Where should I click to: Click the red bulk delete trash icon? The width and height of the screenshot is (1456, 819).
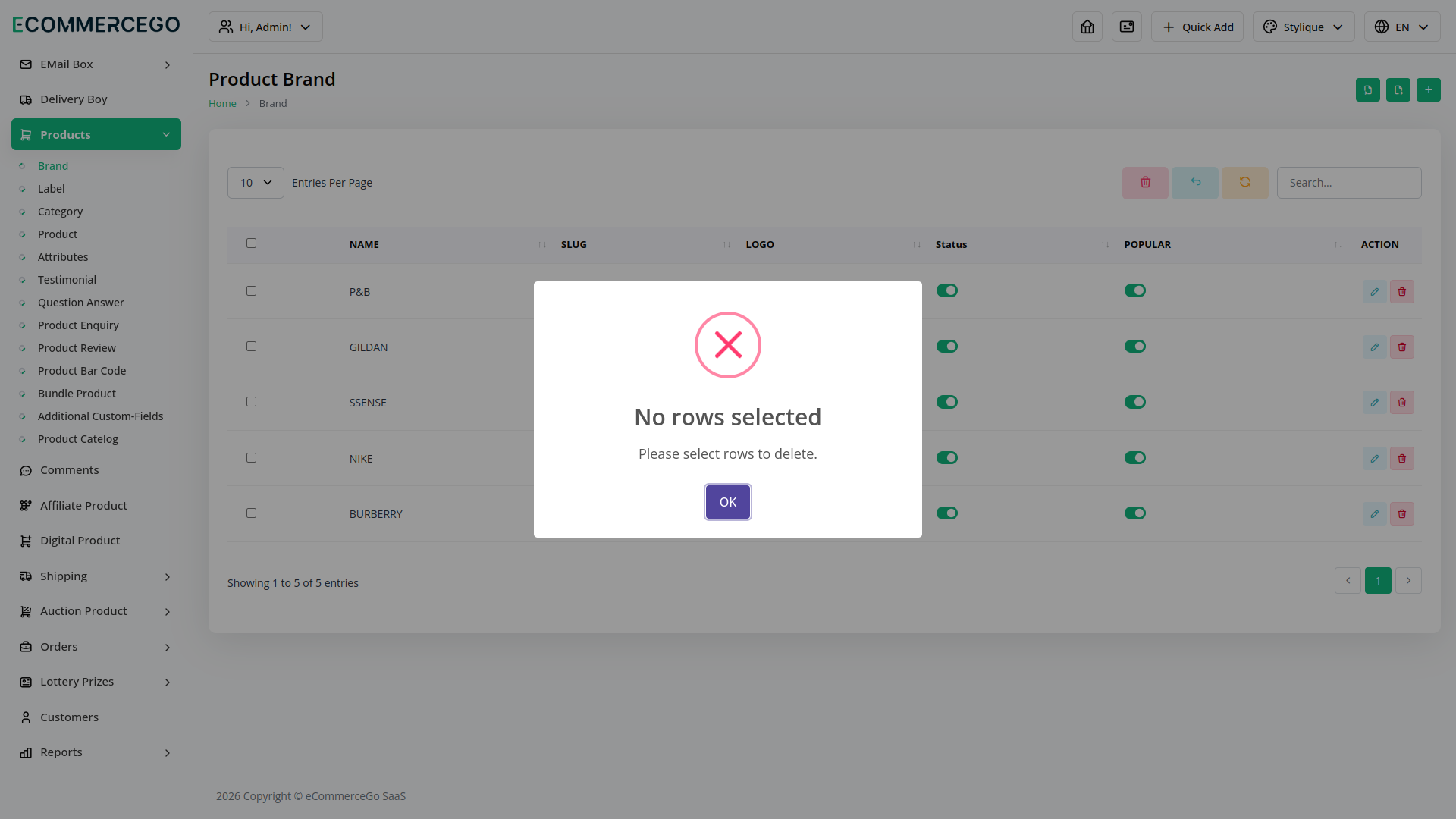click(x=1145, y=183)
